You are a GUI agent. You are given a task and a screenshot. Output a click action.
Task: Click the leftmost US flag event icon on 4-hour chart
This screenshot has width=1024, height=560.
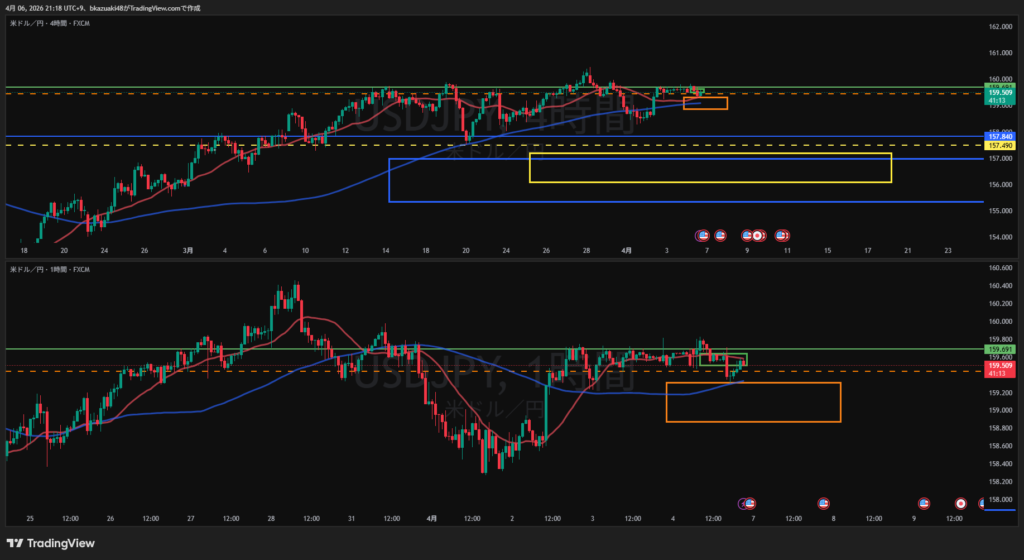point(703,235)
